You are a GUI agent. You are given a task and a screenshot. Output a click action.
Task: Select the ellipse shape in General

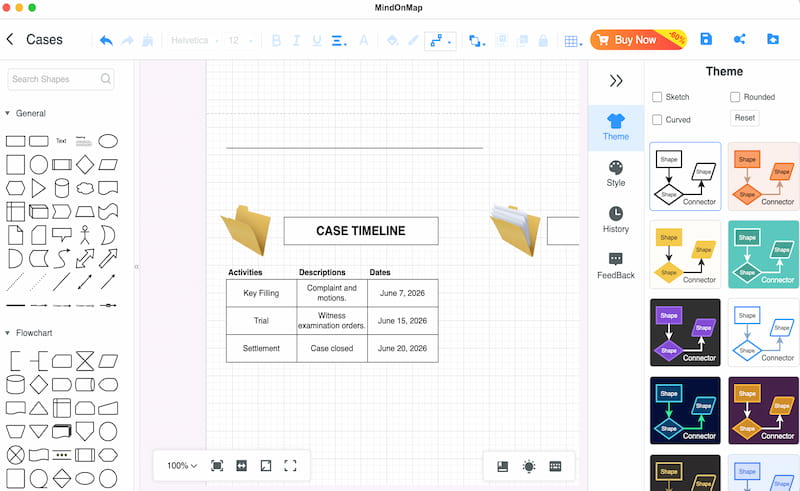(108, 141)
